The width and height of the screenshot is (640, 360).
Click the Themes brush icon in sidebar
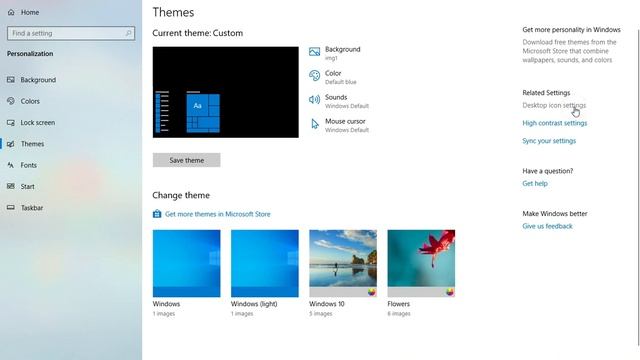(x=11, y=144)
